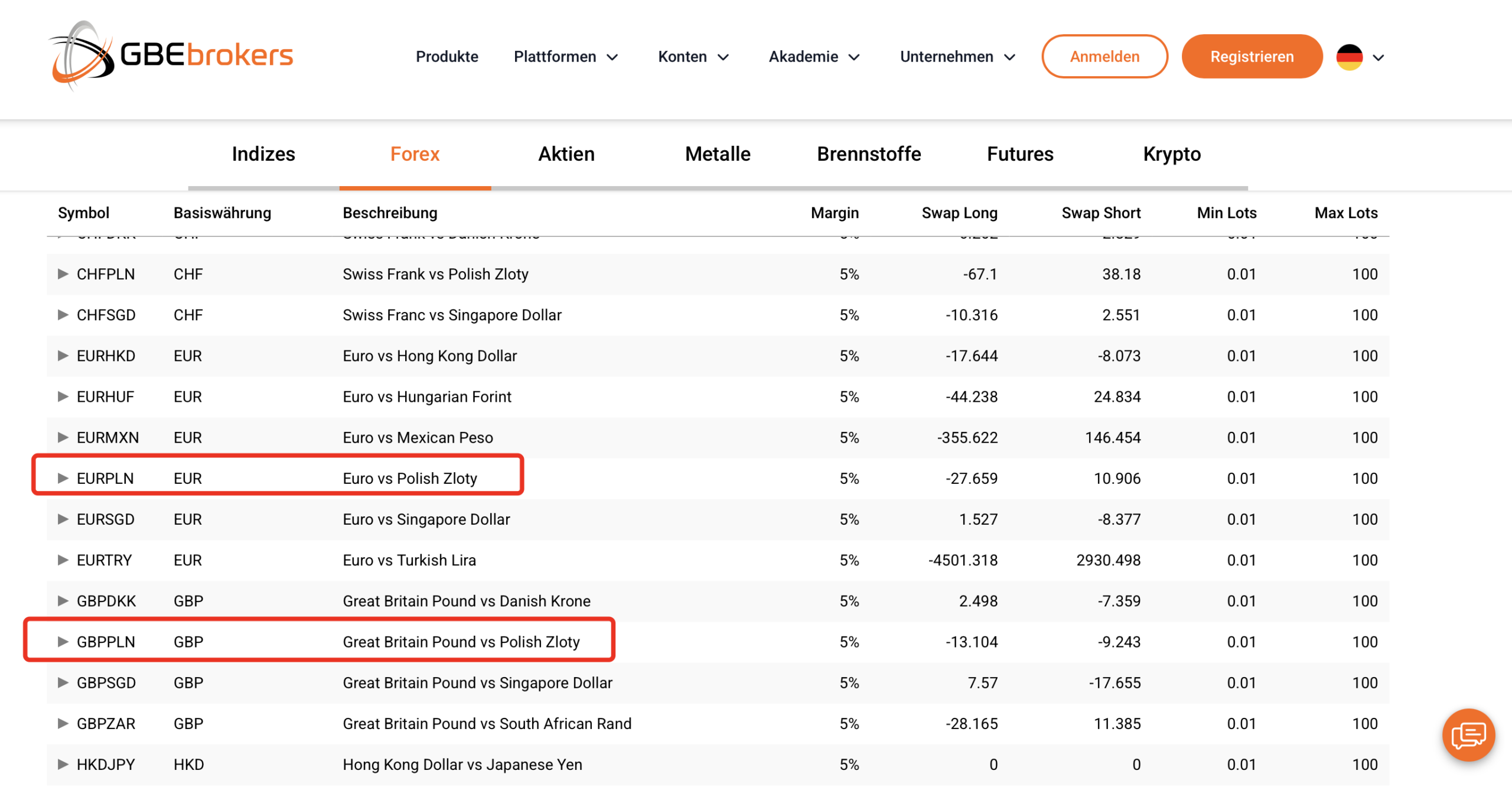Click the Swap Long column header

coord(959,213)
